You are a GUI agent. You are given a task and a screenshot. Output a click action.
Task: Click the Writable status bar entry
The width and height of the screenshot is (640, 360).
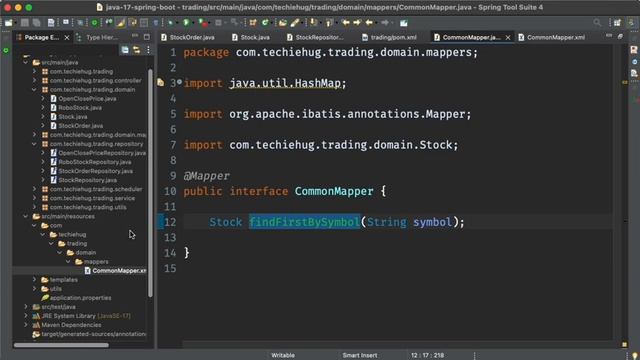pos(283,356)
